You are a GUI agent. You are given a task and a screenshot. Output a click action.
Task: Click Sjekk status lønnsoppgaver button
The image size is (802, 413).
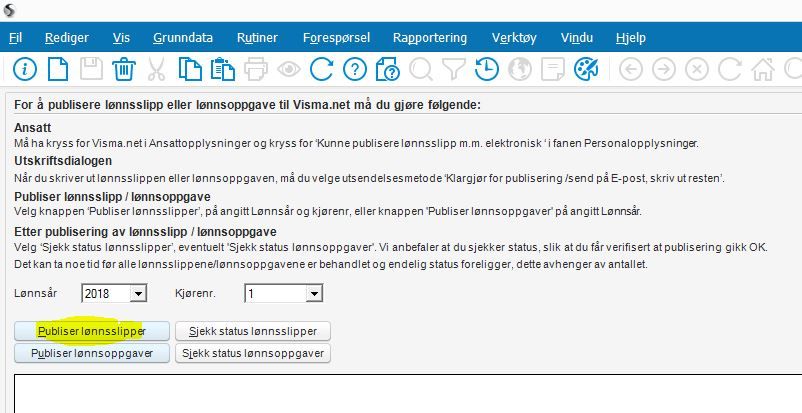(253, 353)
